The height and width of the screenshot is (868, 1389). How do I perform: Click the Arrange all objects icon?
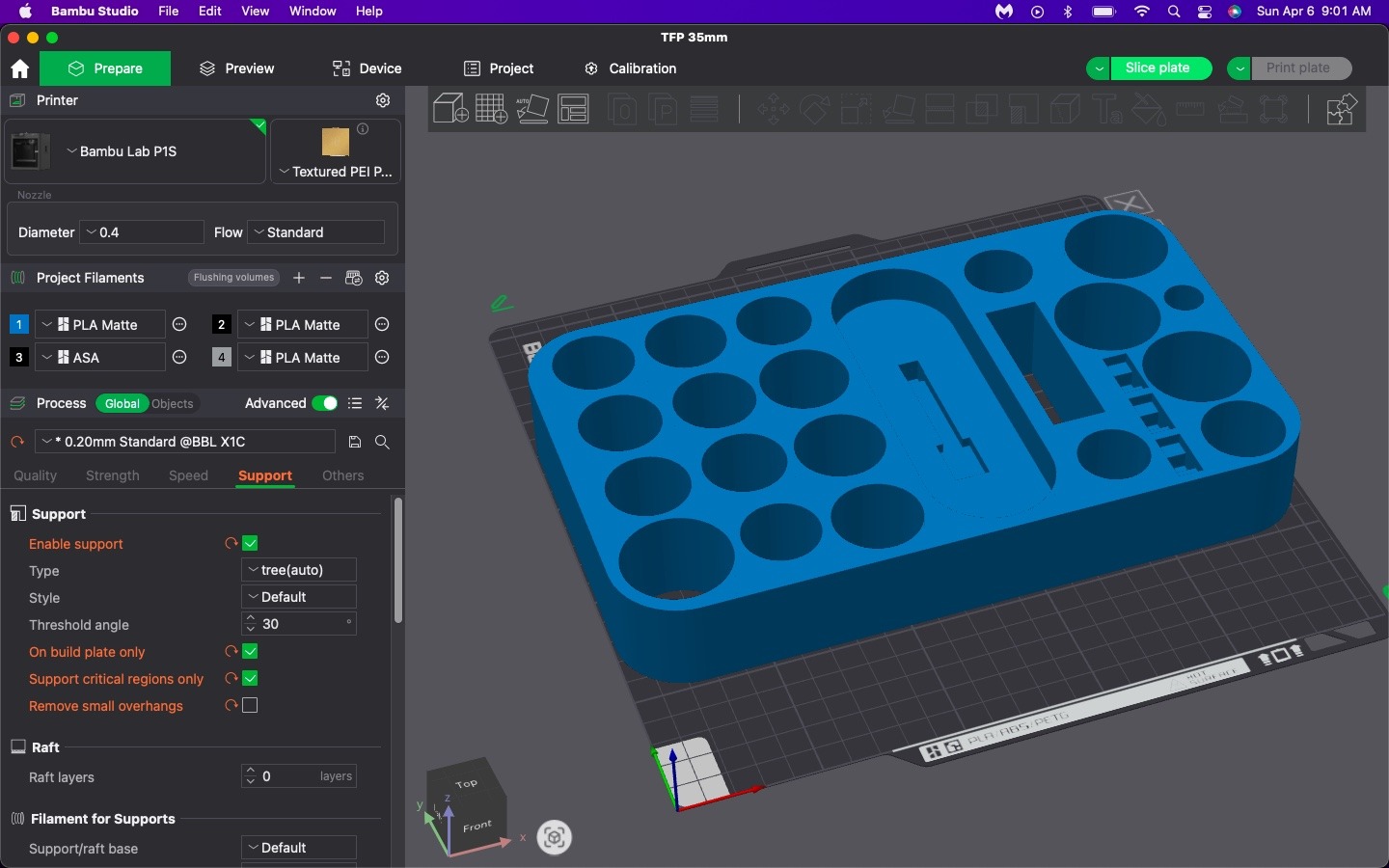click(574, 109)
